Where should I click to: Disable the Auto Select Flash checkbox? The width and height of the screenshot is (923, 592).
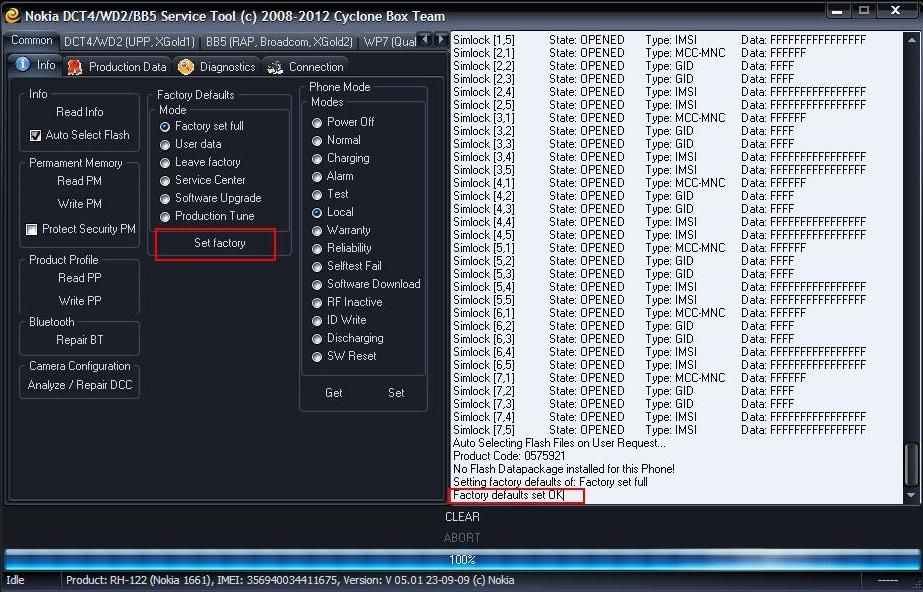point(36,135)
